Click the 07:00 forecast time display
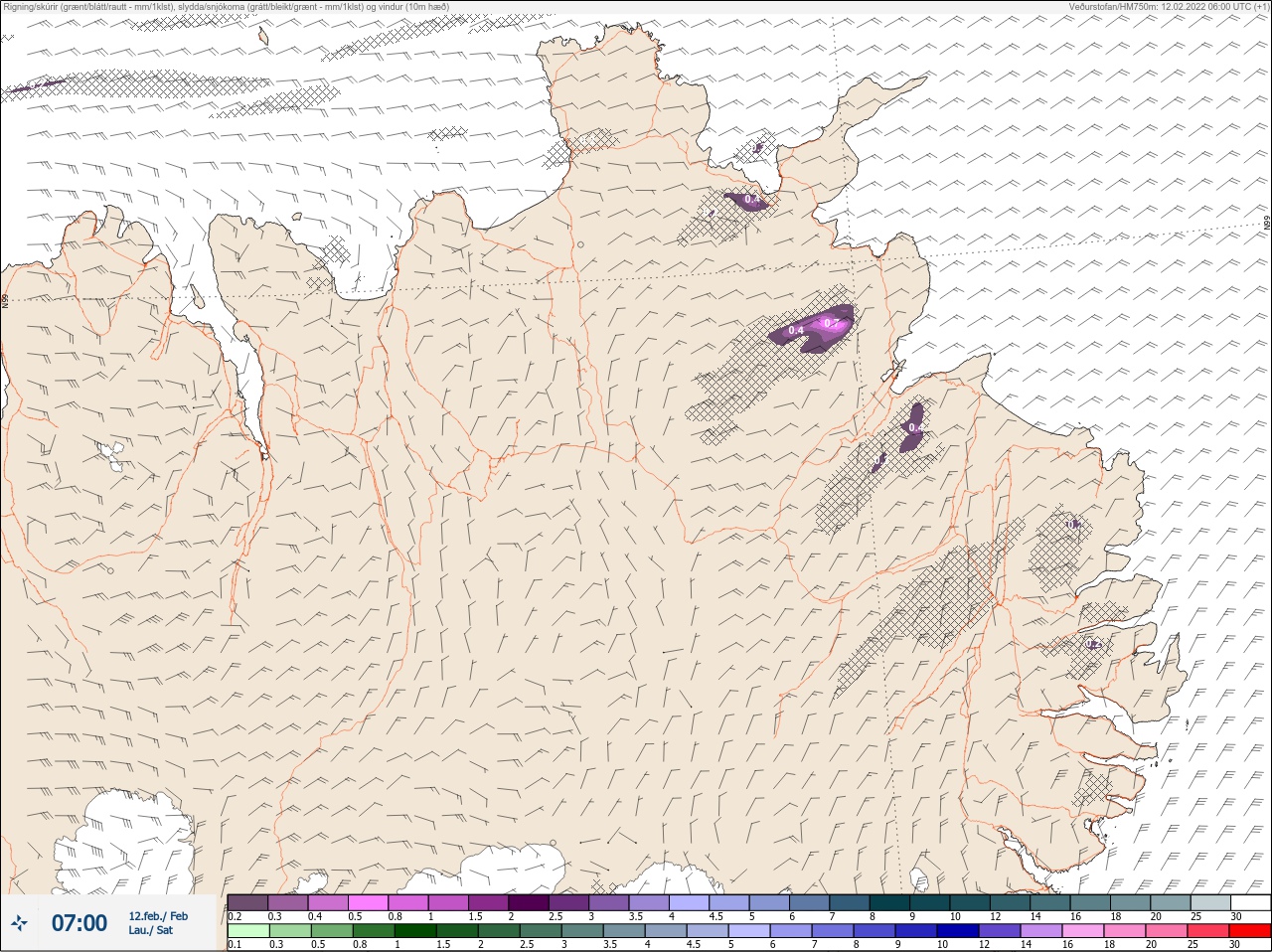 79,923
